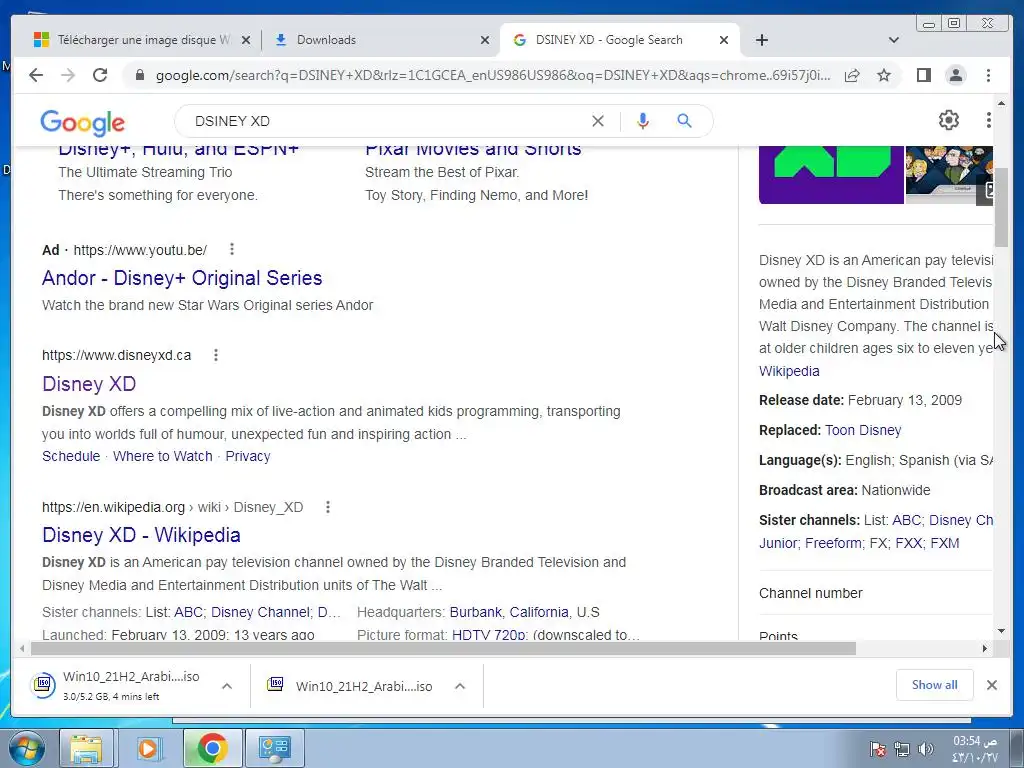Click Where to Watch sitelink
The width and height of the screenshot is (1024, 768).
pyautogui.click(x=163, y=456)
